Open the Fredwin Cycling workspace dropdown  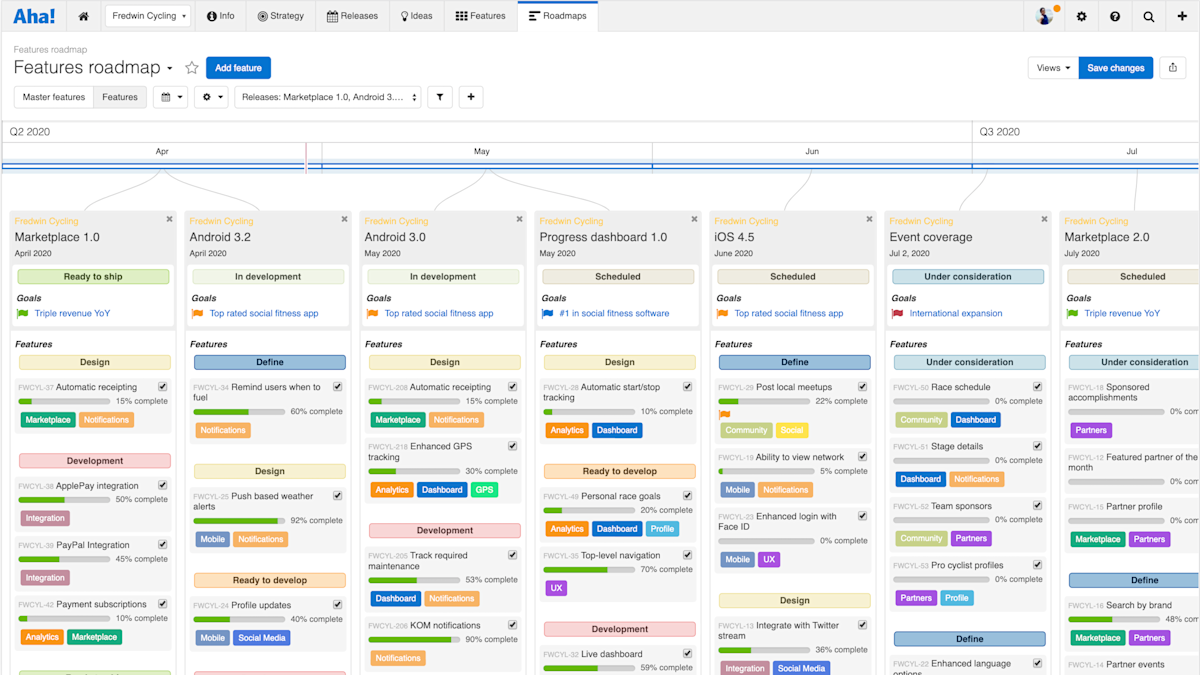pyautogui.click(x=147, y=16)
